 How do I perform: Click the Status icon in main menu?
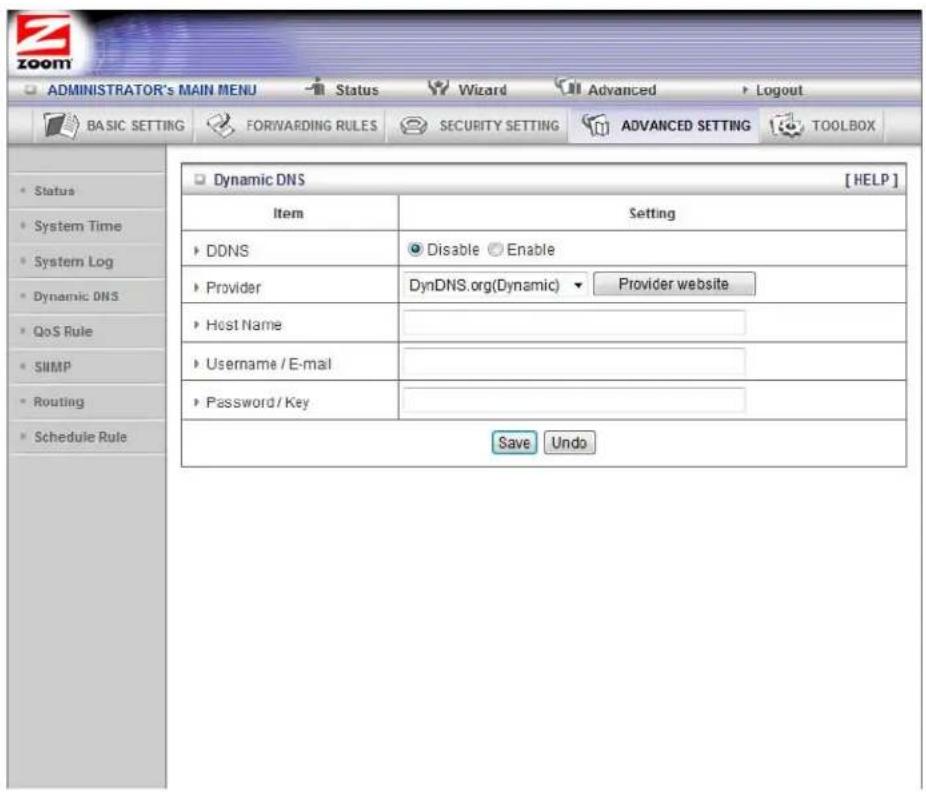316,87
